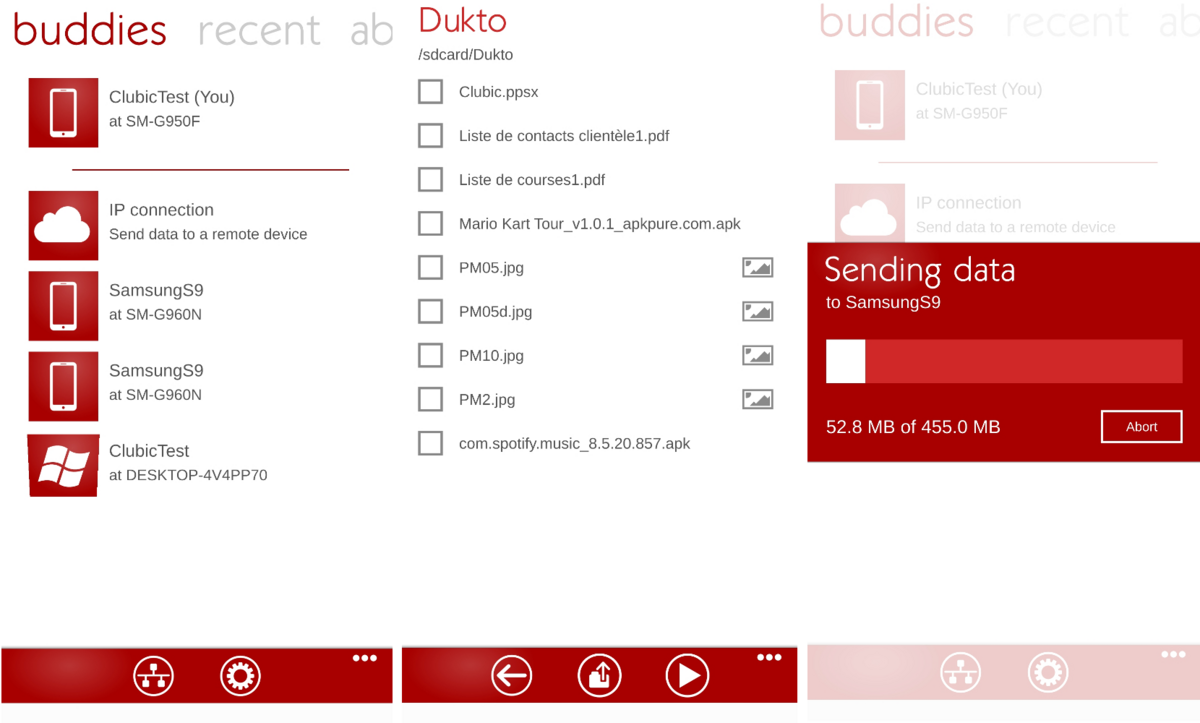This screenshot has width=1200, height=723.
Task: Select file name Liste de courses1.pdf
Action: point(532,180)
